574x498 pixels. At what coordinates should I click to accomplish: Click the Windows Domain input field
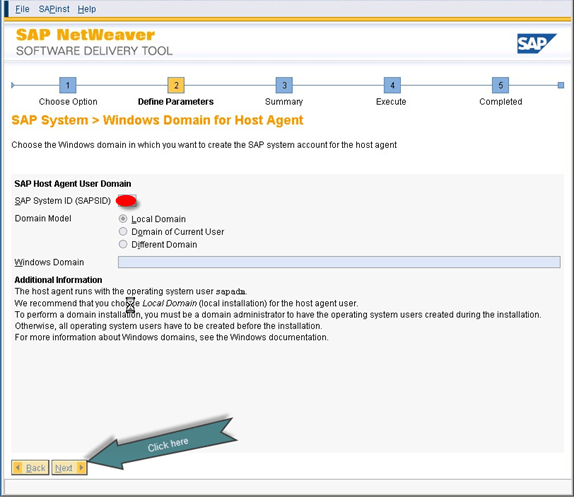[339, 262]
